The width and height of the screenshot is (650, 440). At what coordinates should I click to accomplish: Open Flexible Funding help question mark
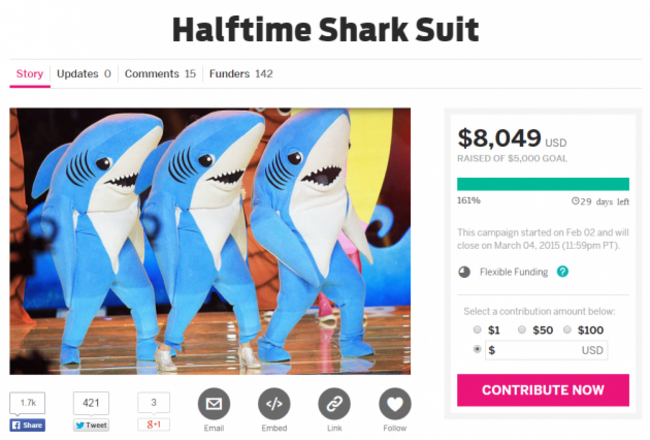(x=563, y=272)
